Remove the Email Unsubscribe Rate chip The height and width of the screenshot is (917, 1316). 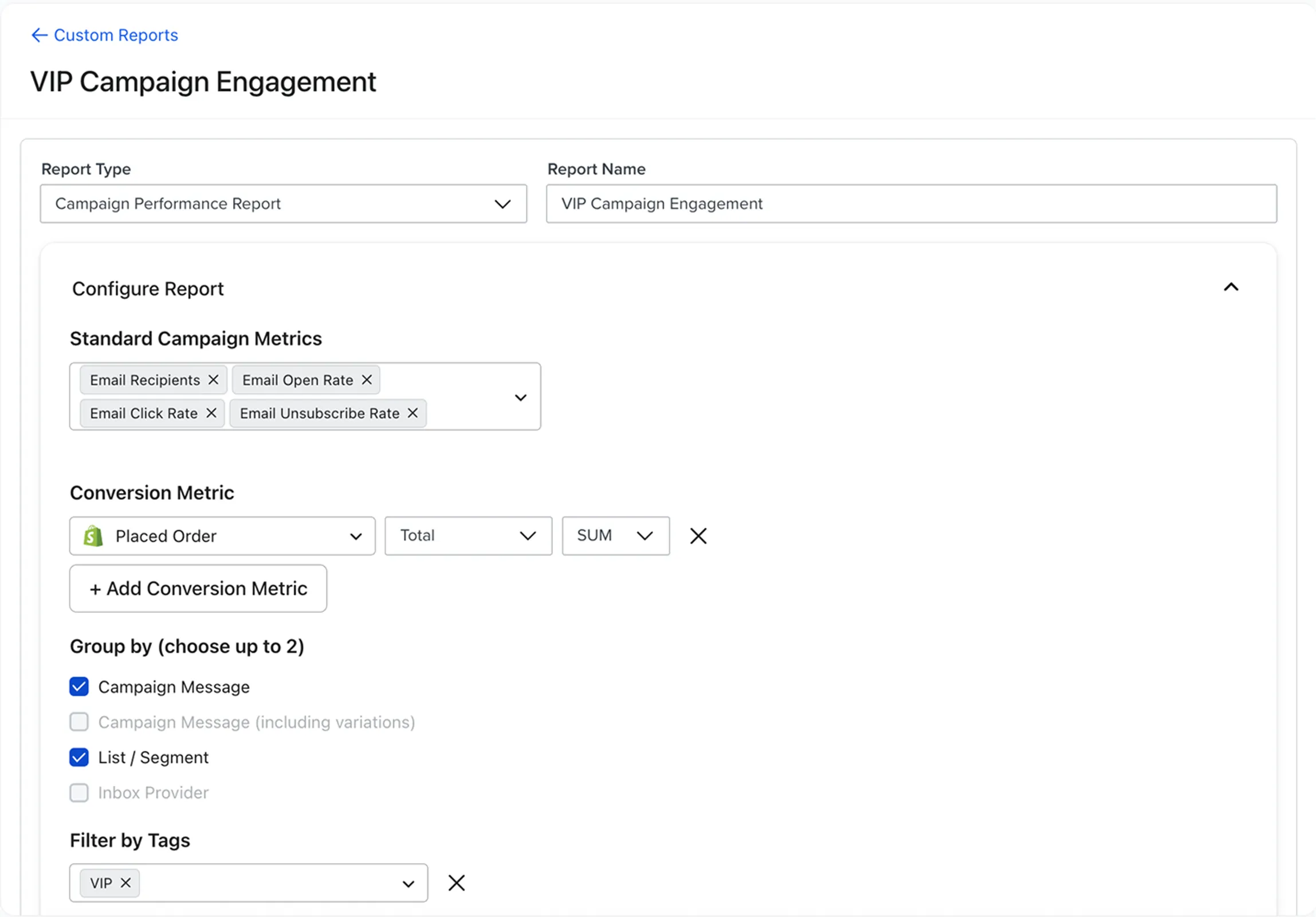point(413,413)
